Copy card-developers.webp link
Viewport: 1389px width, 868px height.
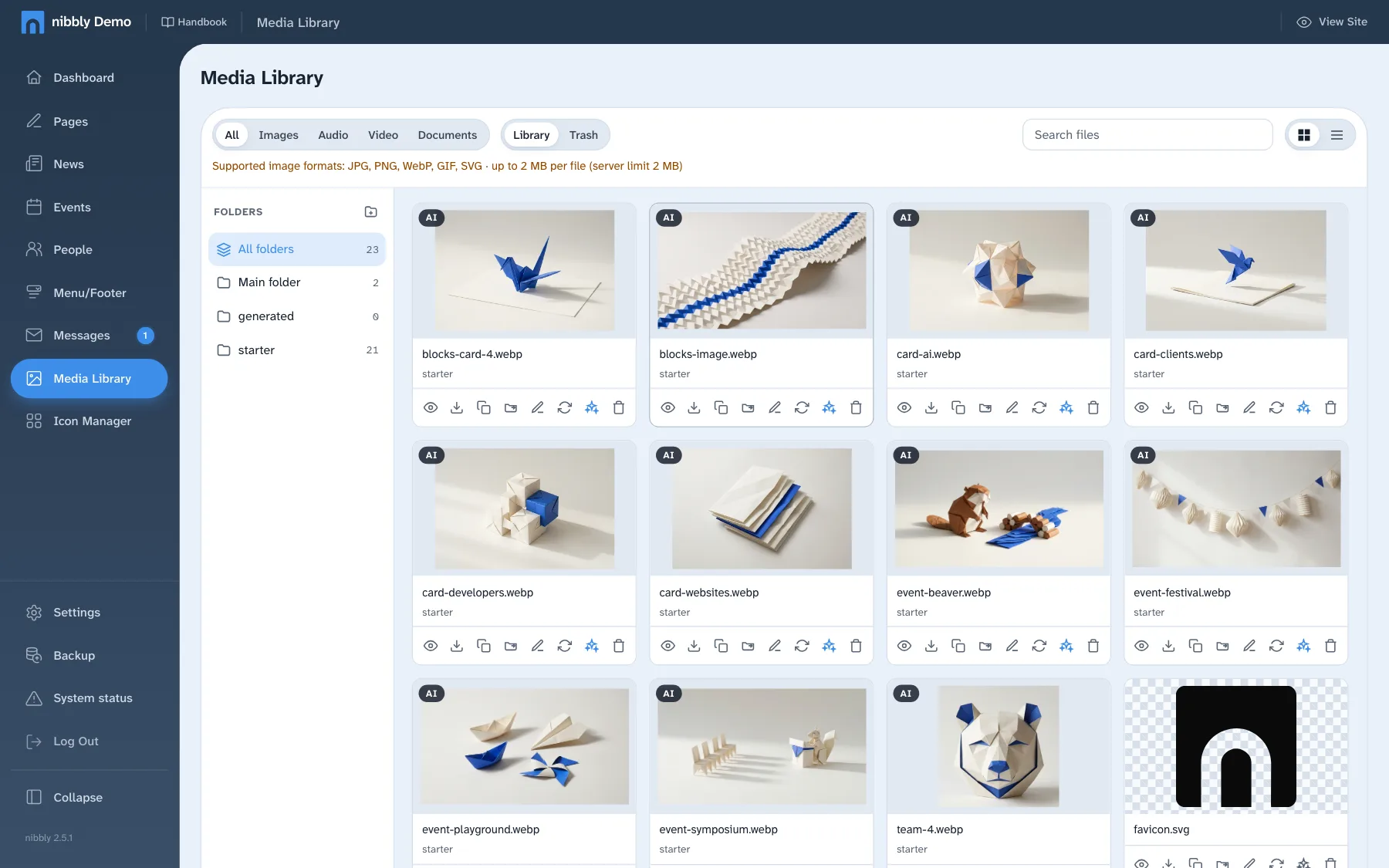[x=484, y=646]
